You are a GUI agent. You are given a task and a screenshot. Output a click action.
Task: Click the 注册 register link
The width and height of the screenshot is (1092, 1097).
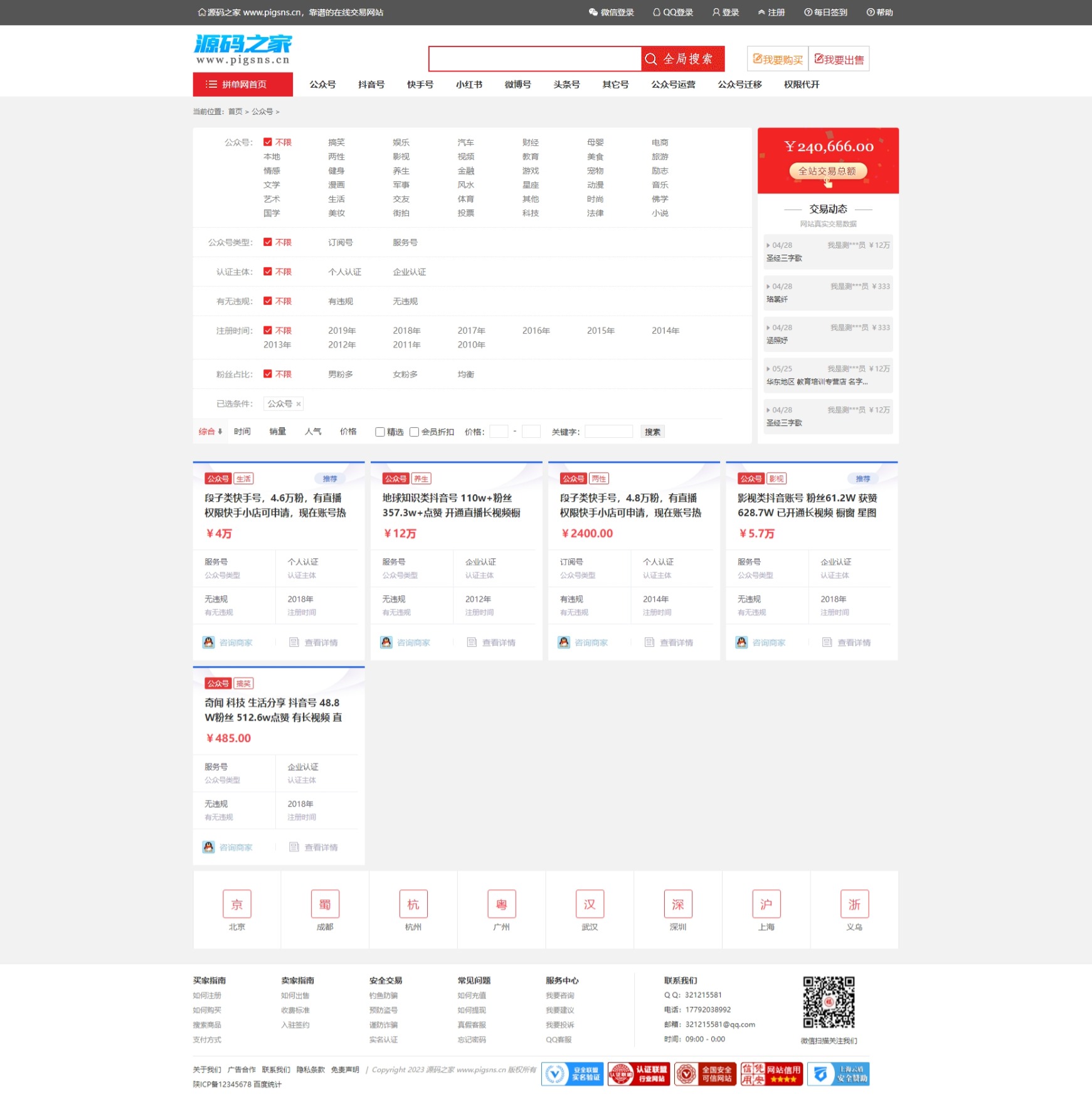coord(771,13)
